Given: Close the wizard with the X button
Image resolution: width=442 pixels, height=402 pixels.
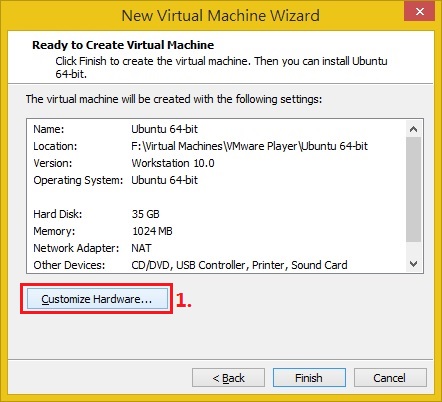Looking at the screenshot, I should pyautogui.click(x=419, y=12).
